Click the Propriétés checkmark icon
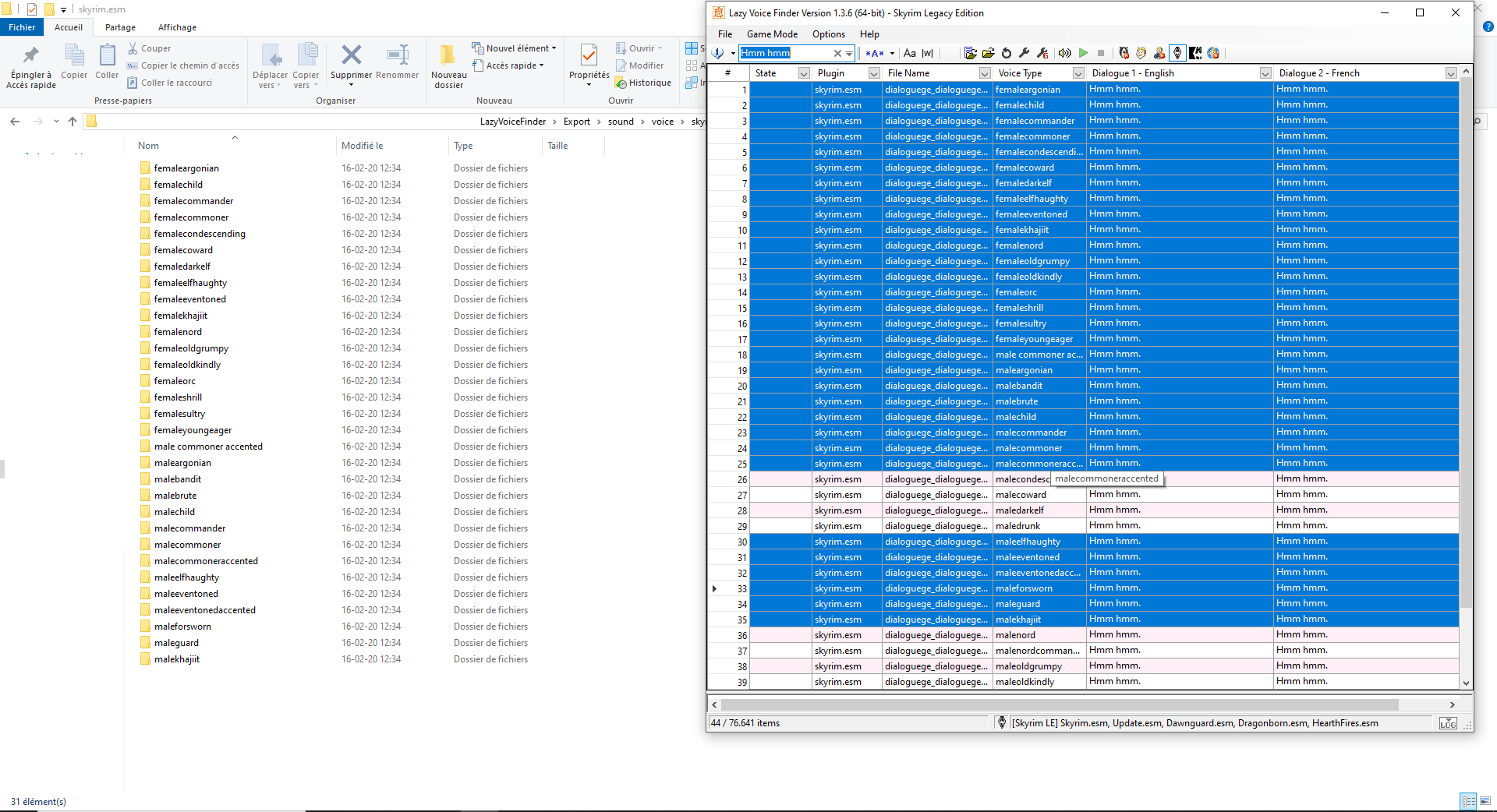 click(589, 55)
